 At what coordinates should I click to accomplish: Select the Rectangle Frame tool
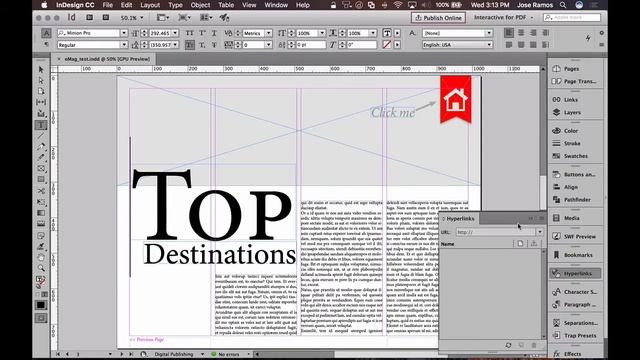[x=41, y=168]
